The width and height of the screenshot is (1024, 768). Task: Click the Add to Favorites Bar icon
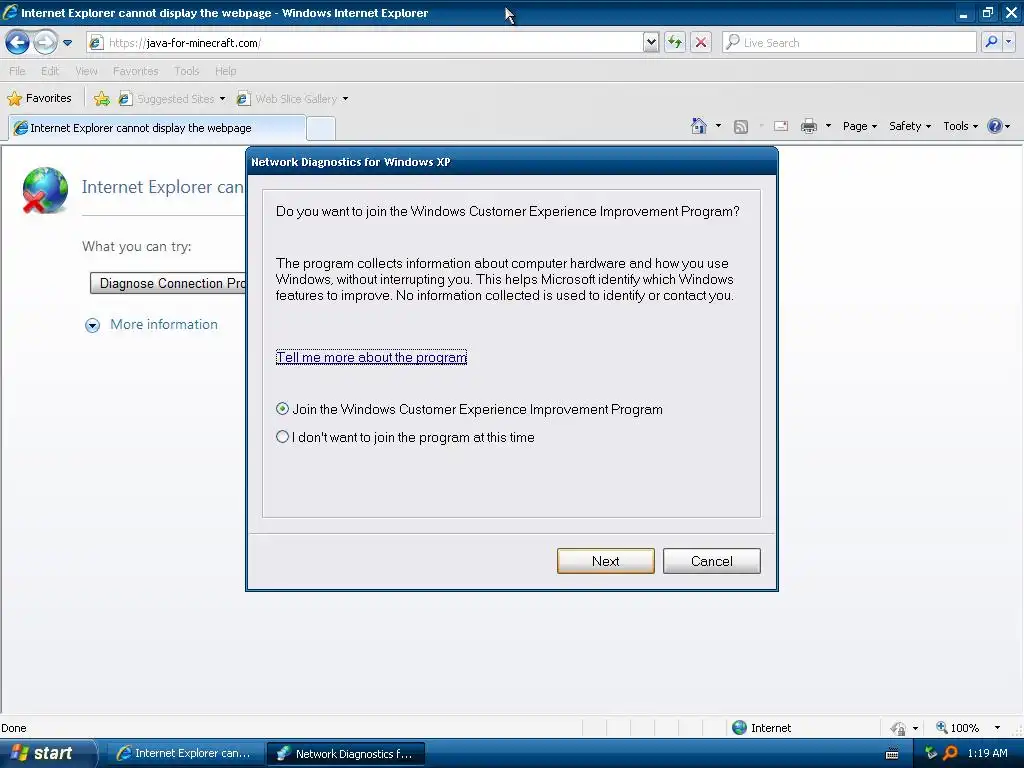click(x=102, y=99)
